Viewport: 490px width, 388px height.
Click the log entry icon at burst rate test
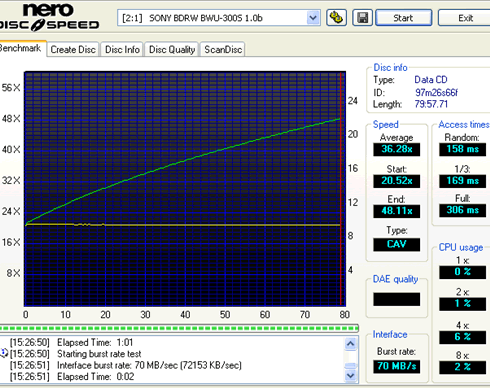tap(4, 353)
